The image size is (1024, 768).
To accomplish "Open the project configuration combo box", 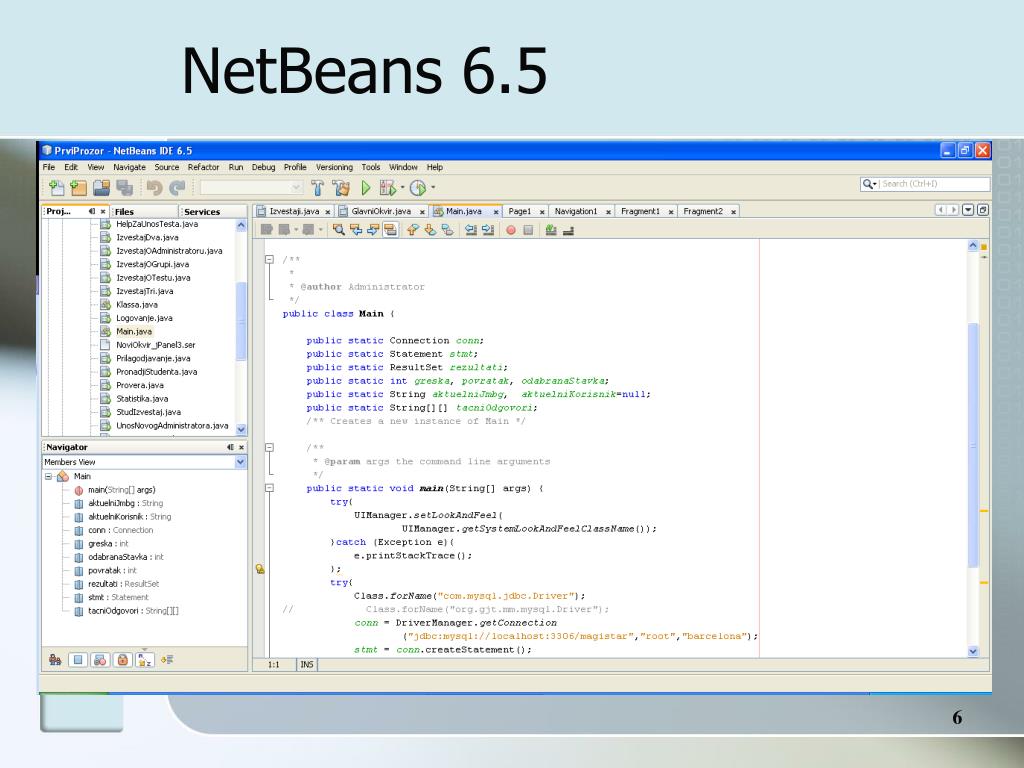I will pos(252,188).
